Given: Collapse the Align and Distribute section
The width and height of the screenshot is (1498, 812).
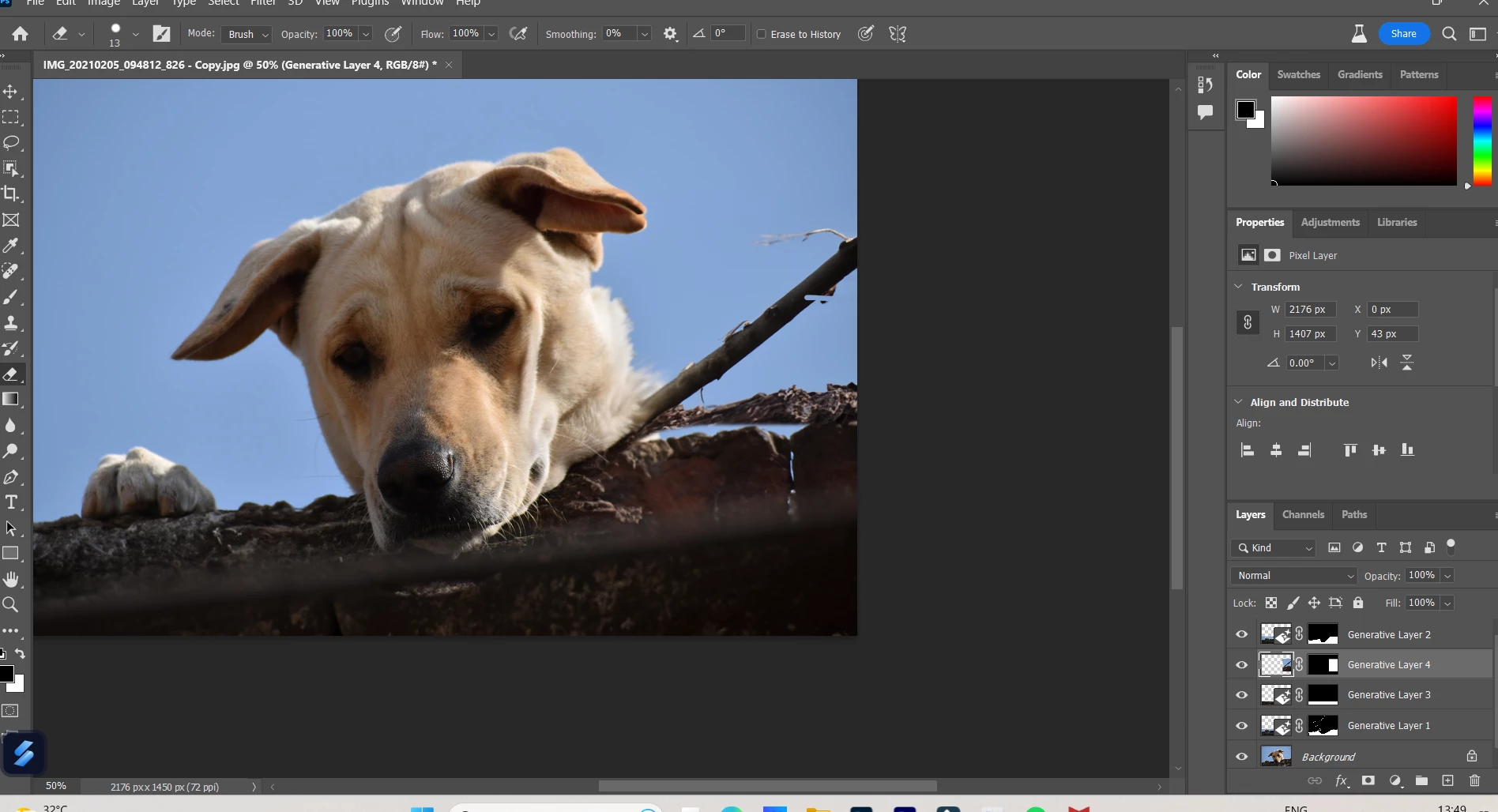Looking at the screenshot, I should 1238,402.
